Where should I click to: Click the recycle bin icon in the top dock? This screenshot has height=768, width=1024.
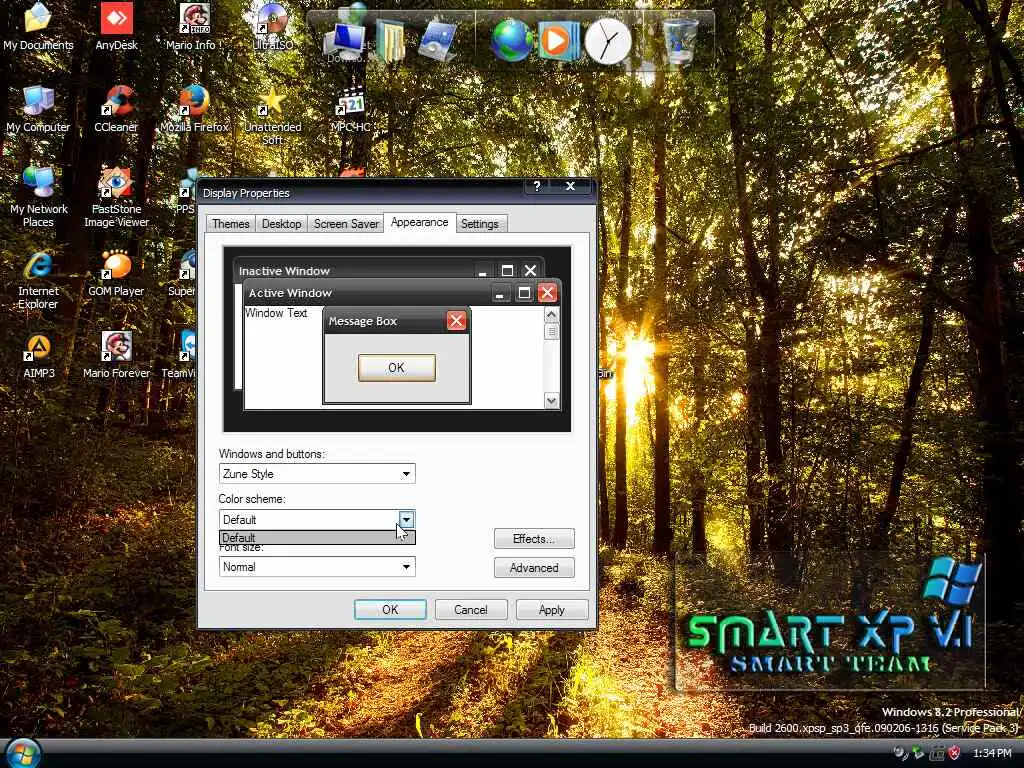pos(680,40)
